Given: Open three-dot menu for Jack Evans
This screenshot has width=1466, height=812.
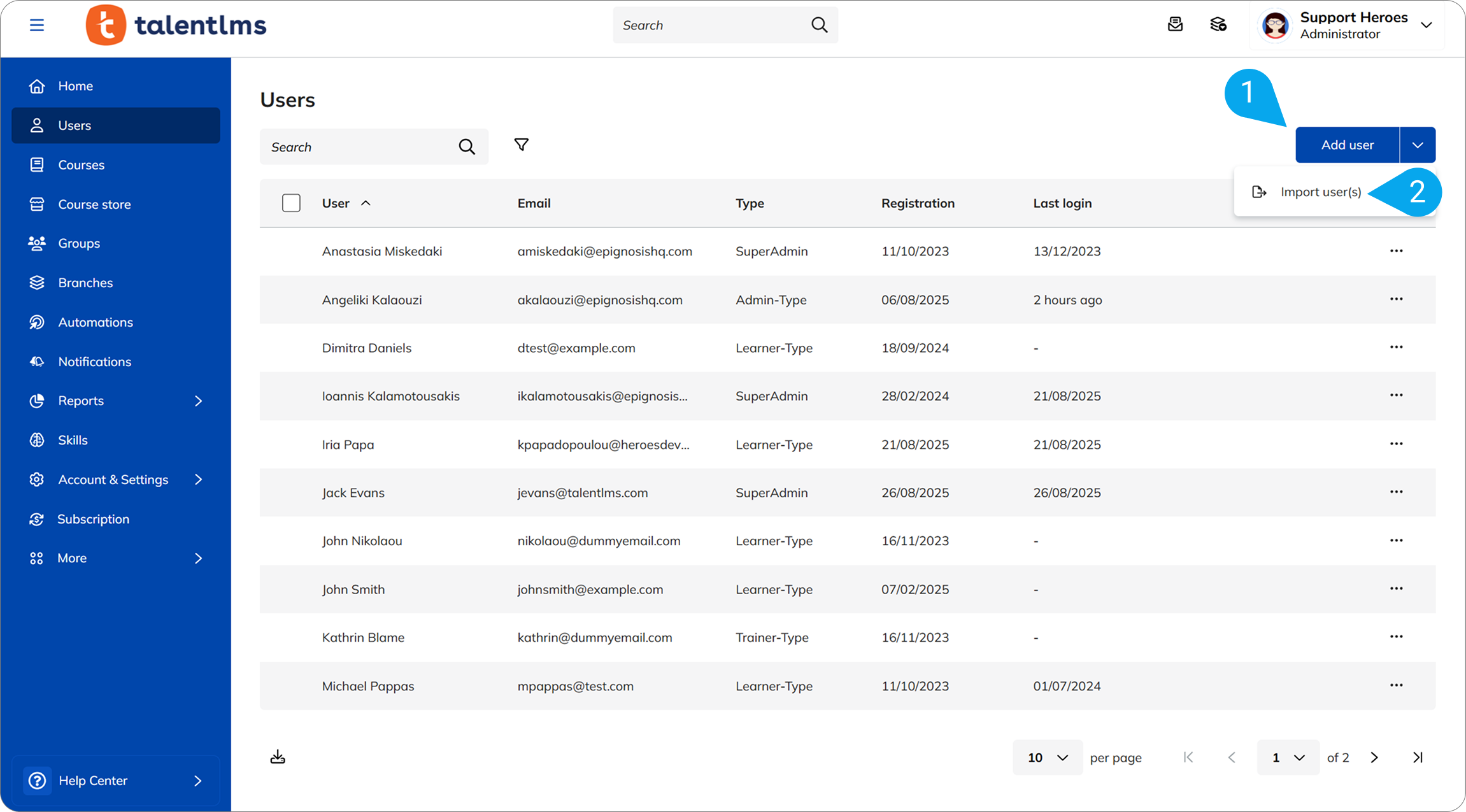Looking at the screenshot, I should click(1396, 492).
